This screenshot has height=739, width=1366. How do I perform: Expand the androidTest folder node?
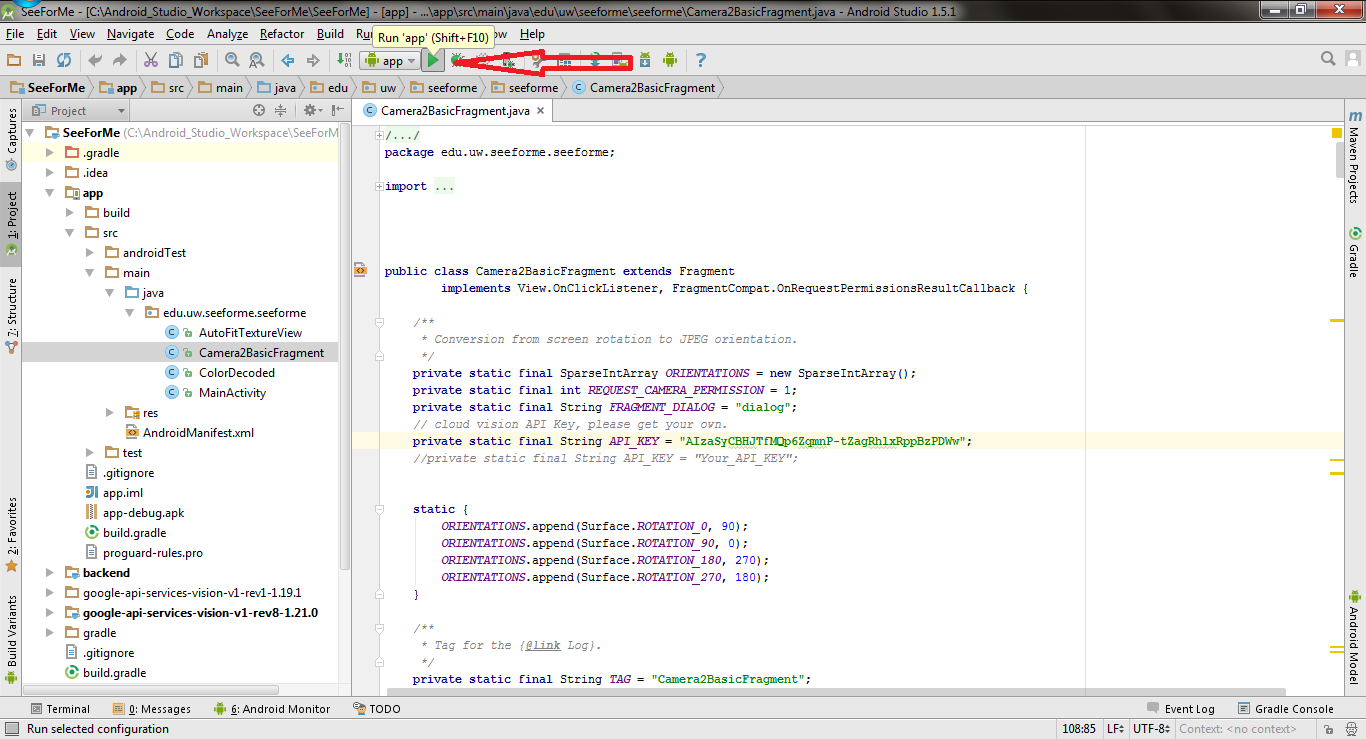(90, 253)
